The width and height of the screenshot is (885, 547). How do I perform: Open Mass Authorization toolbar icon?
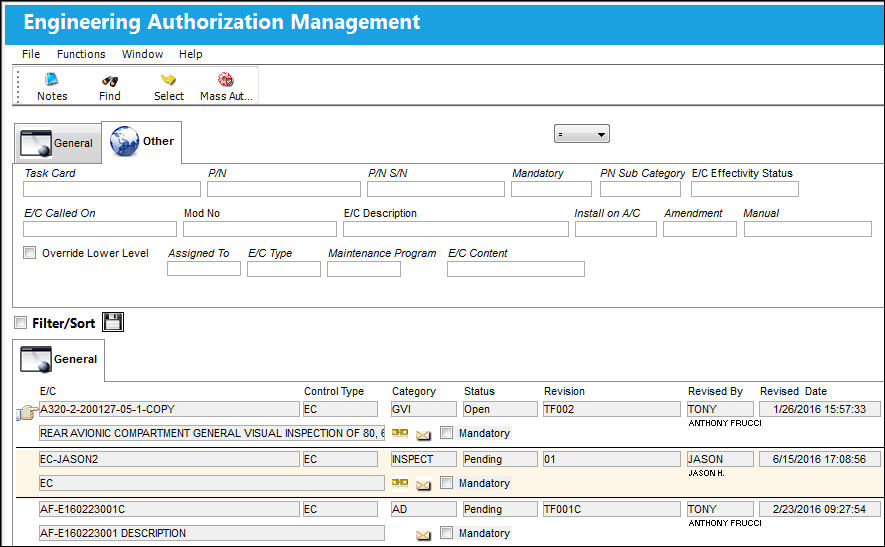[226, 80]
